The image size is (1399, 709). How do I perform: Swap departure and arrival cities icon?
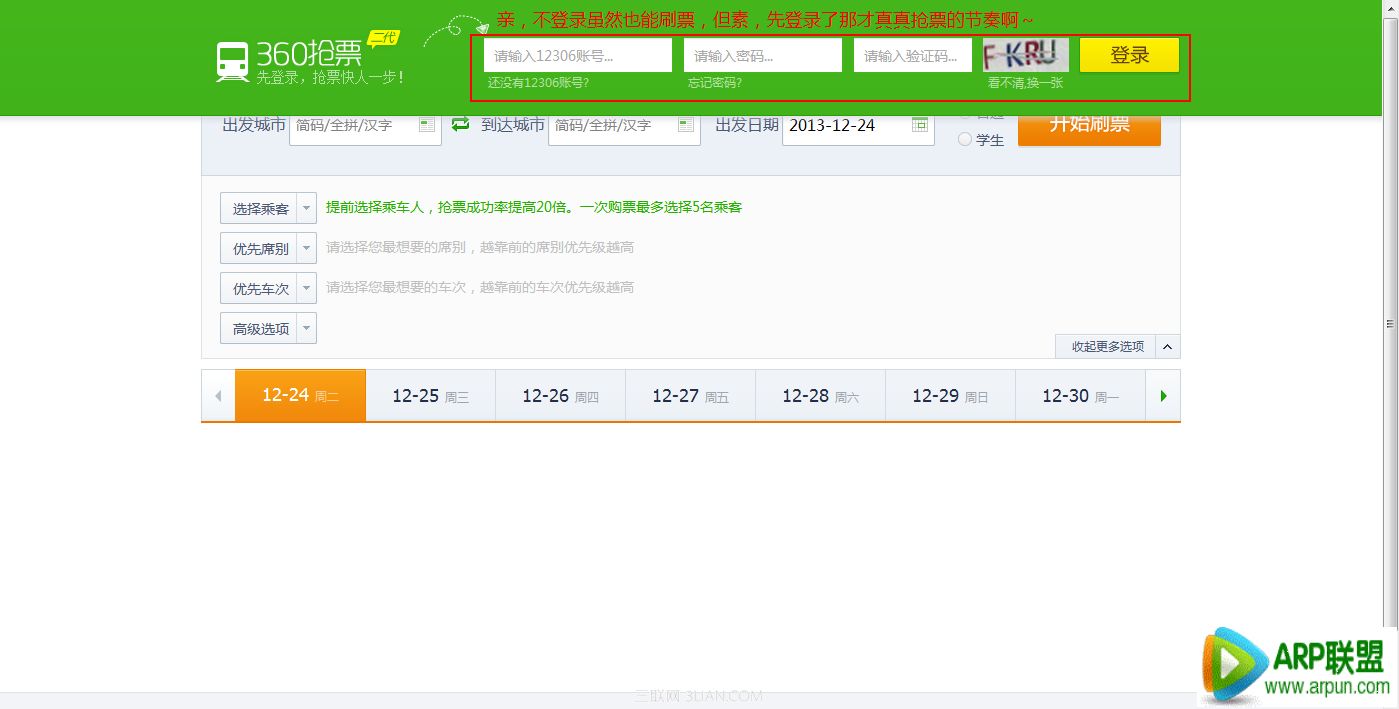coord(460,124)
